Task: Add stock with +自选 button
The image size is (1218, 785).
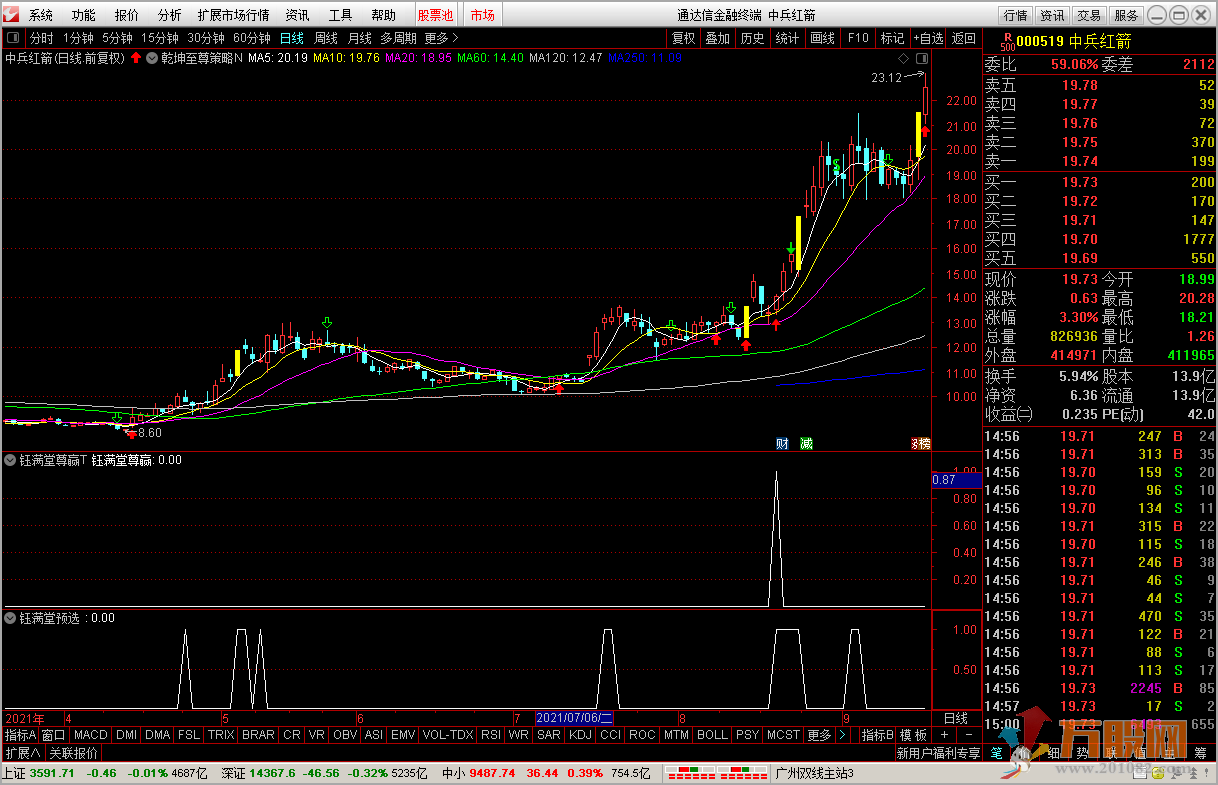Action: coord(927,38)
